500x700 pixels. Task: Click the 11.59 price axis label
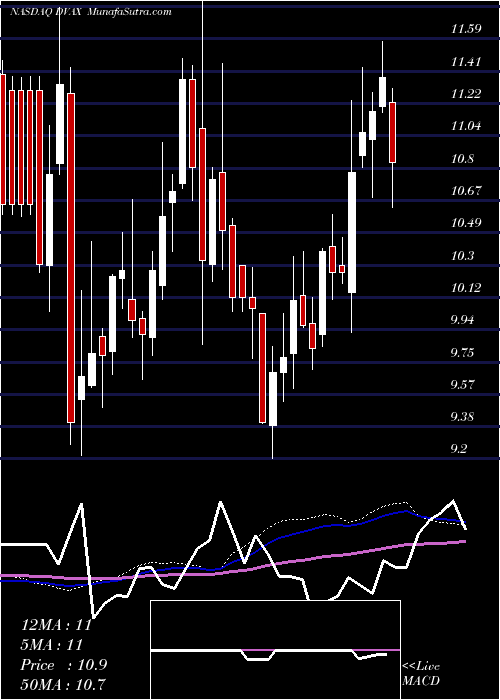(x=466, y=29)
